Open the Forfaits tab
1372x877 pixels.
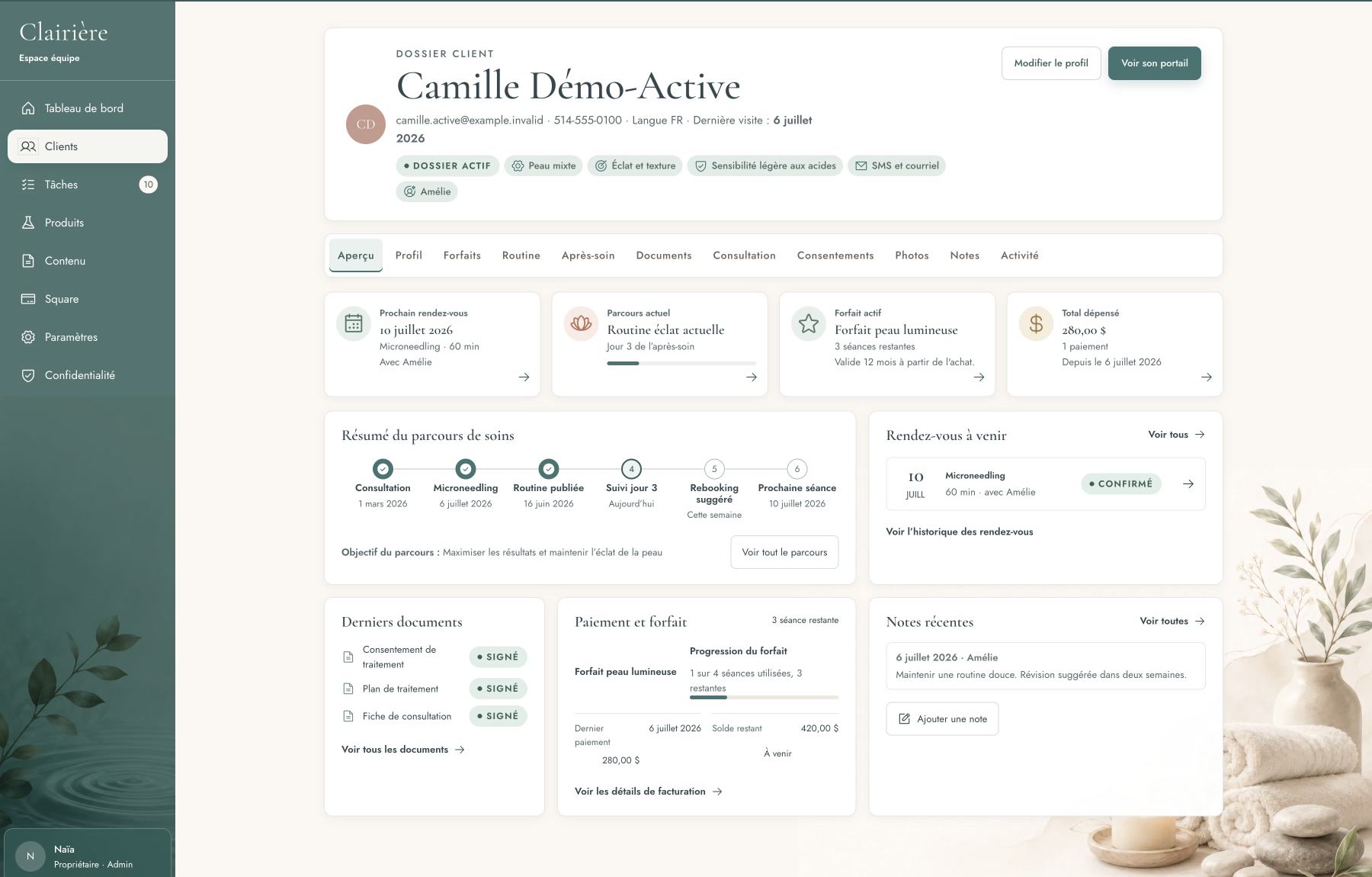coord(462,255)
